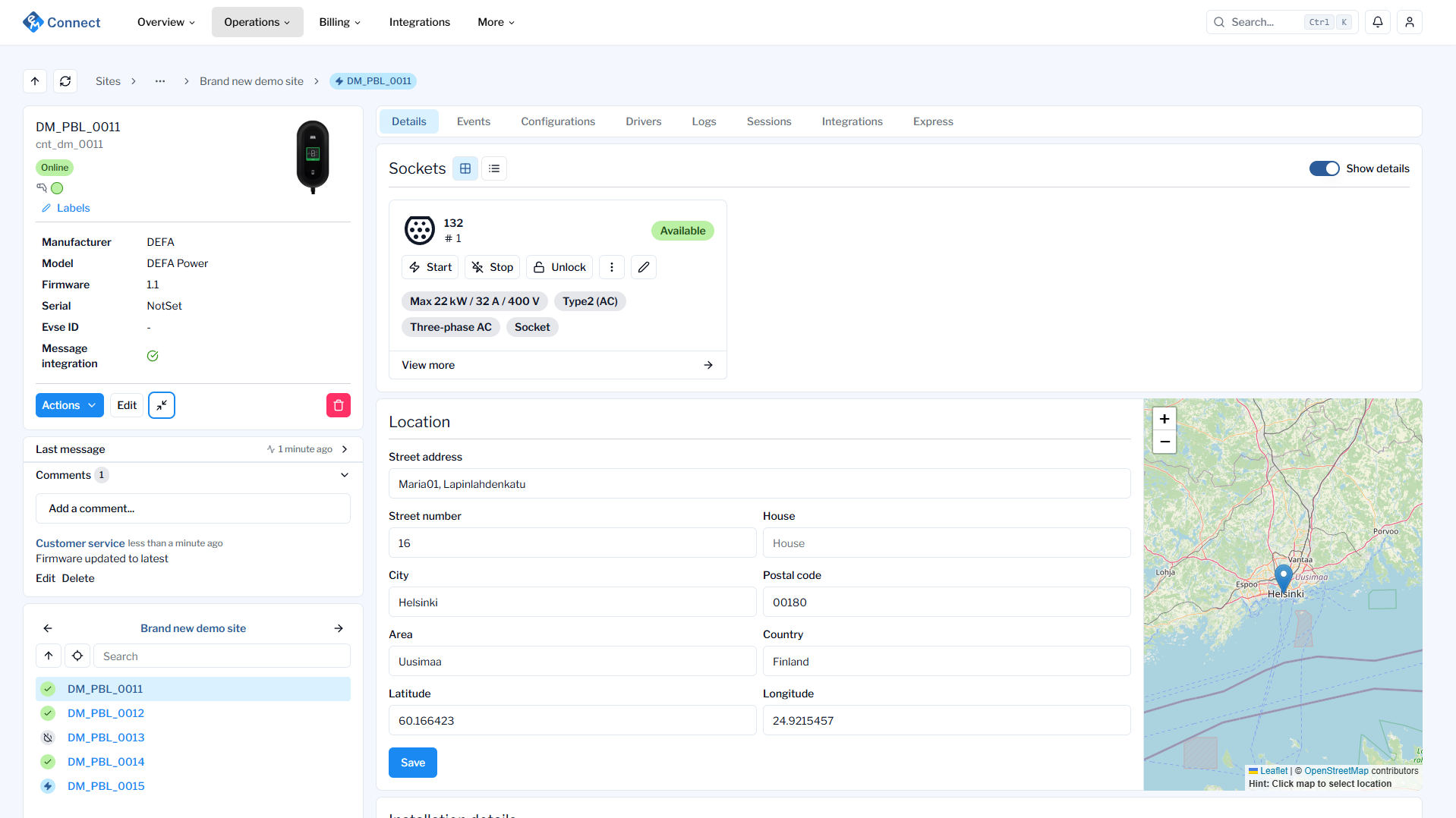Click the refresh icon near breadcrumbs
This screenshot has width=1456, height=818.
coord(65,81)
